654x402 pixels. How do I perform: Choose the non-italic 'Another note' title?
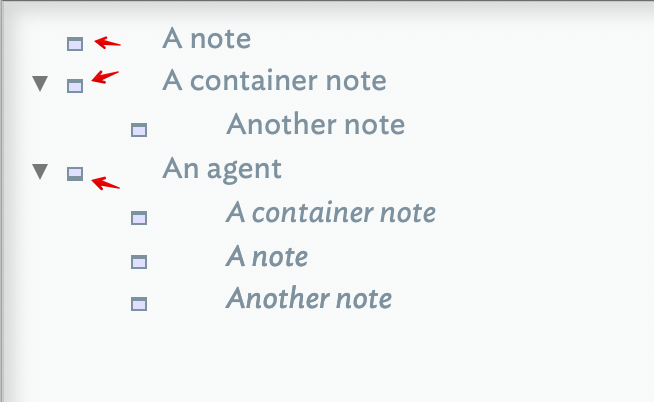[315, 125]
